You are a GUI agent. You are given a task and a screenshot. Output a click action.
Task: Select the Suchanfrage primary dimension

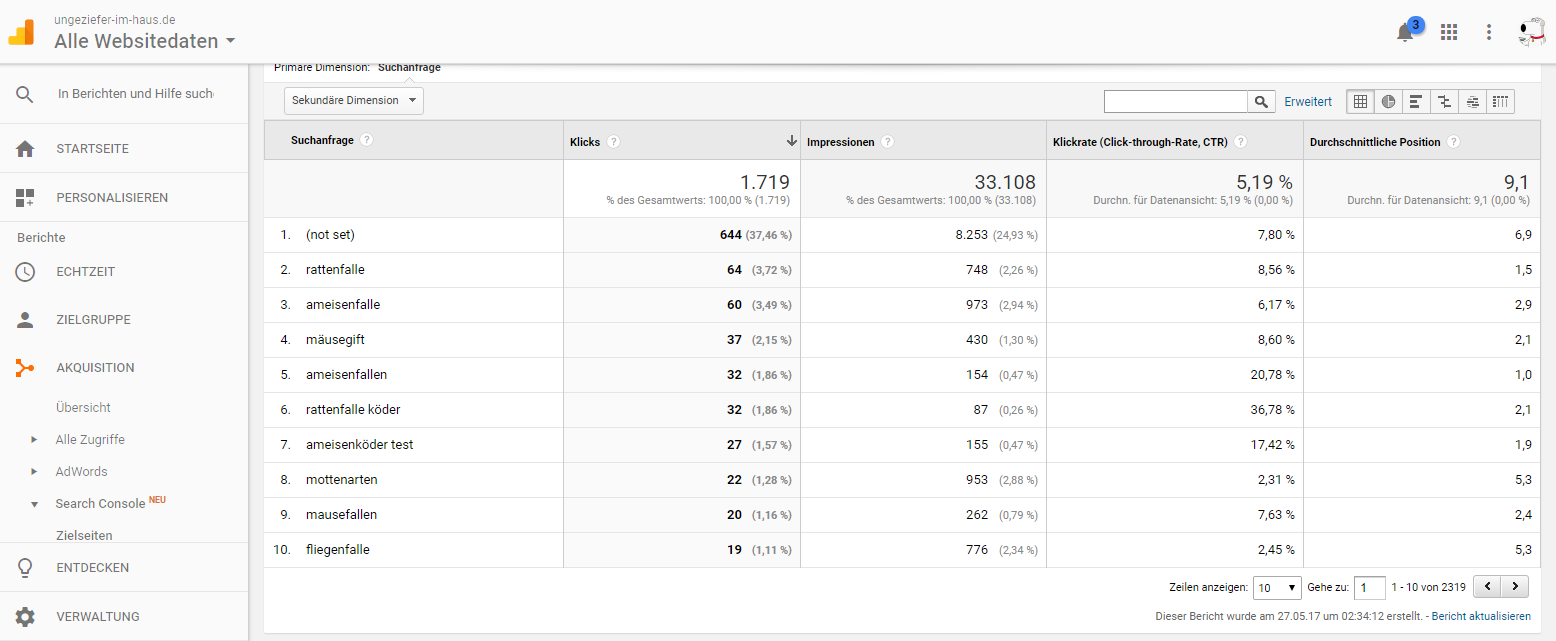coord(409,68)
